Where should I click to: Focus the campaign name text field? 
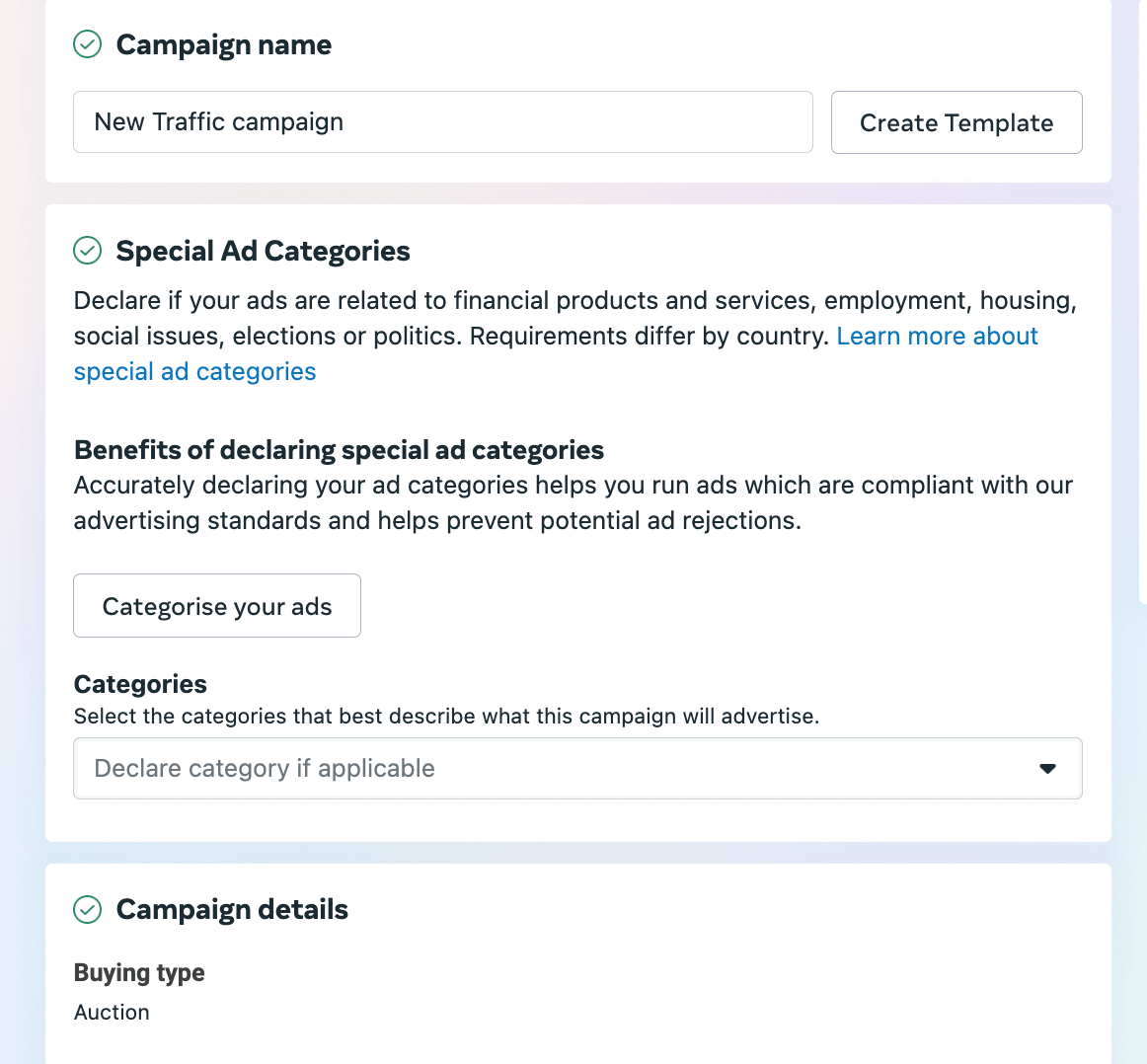442,122
